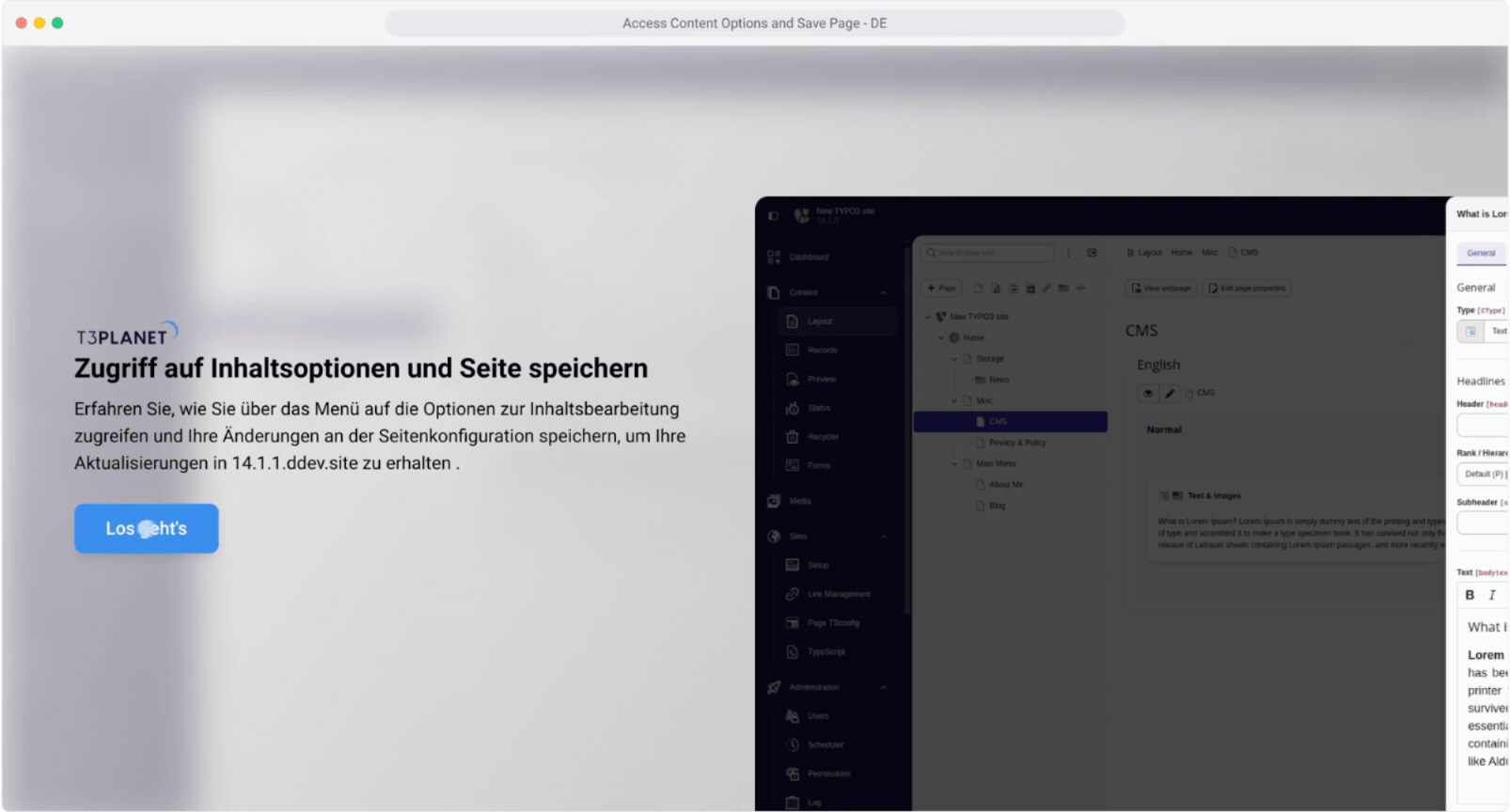Click the + Page button

coord(941,289)
